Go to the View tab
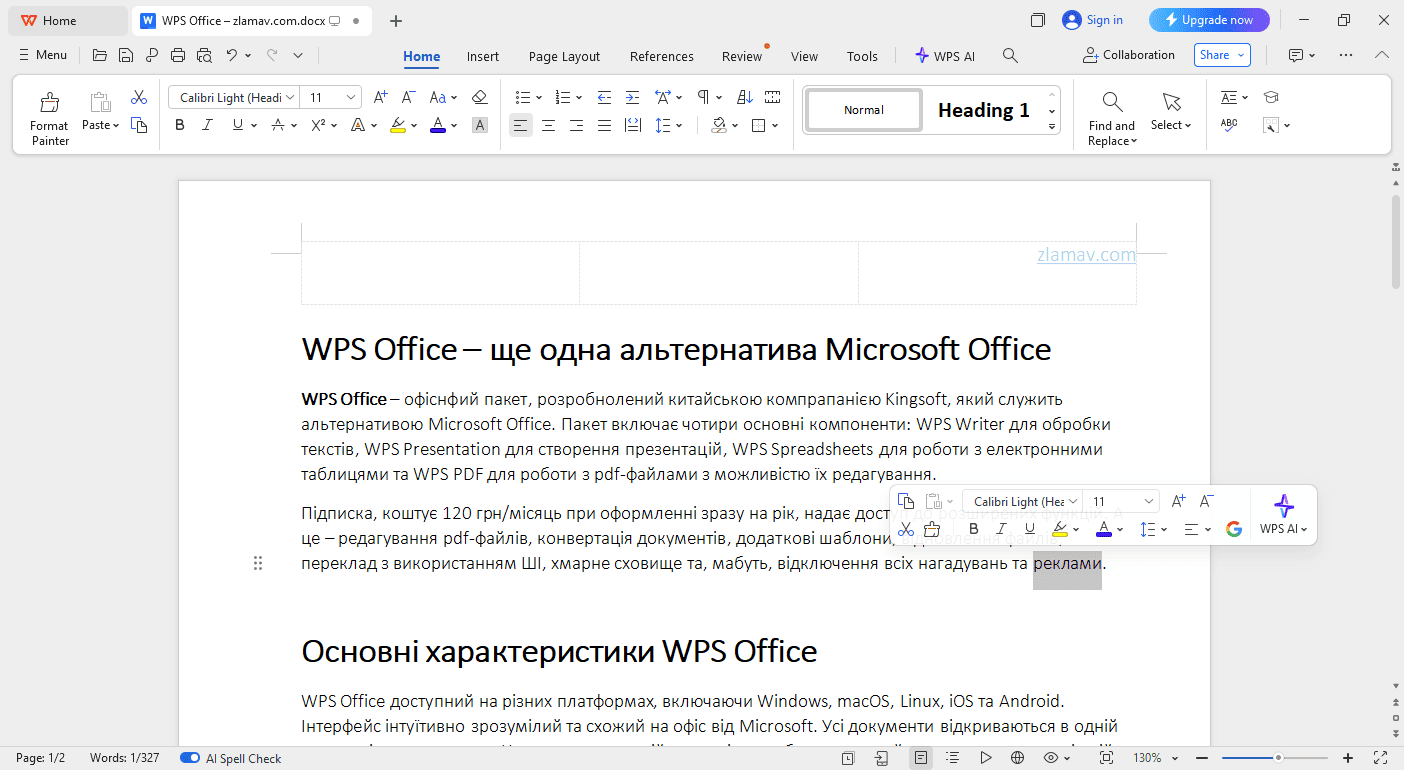 (x=804, y=56)
